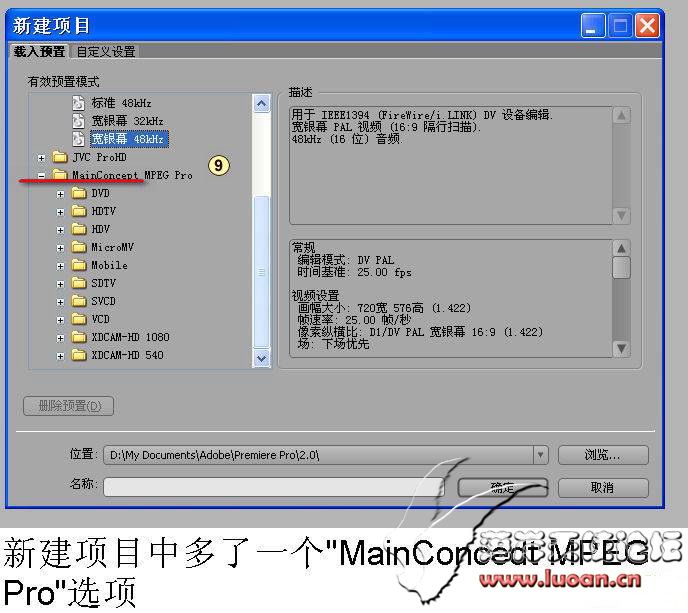The height and width of the screenshot is (613, 688).
Task: Select the 标准 48kHz preset label
Action: click(x=122, y=103)
